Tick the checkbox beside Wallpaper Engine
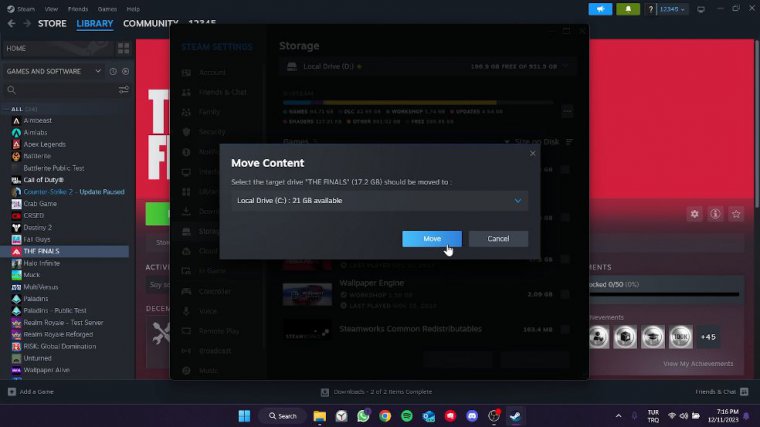 click(565, 294)
